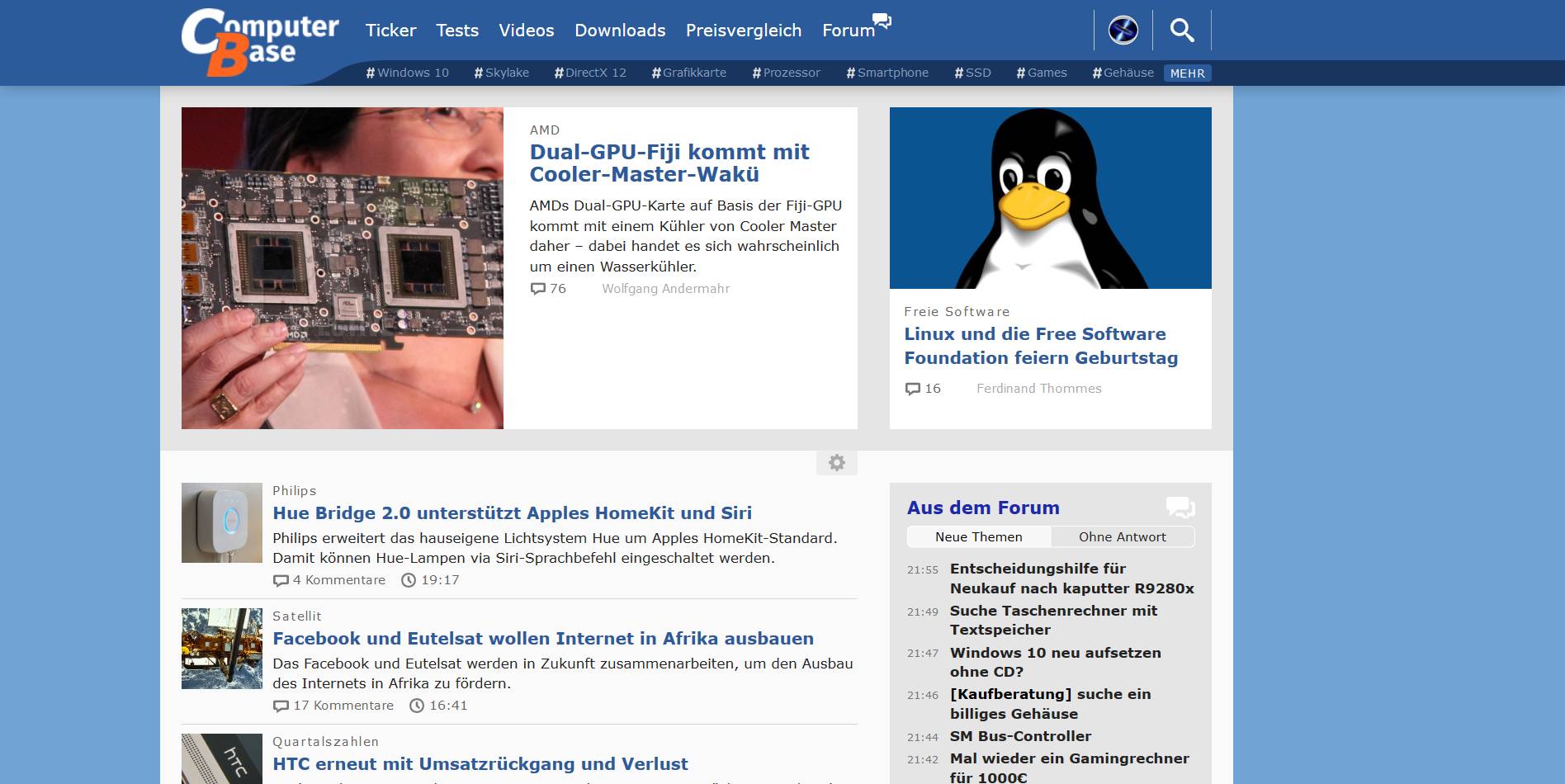Click the Hue Bridge thumbnail
The width and height of the screenshot is (1565, 784).
pyautogui.click(x=222, y=523)
